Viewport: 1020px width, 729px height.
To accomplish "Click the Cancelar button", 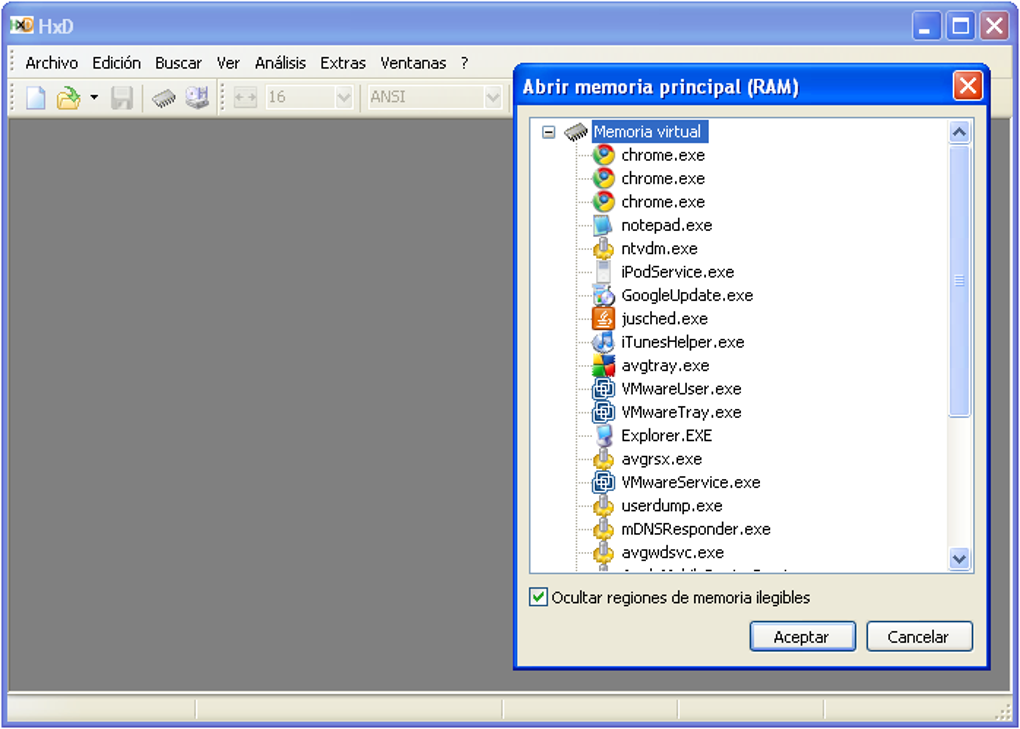I will pos(919,637).
